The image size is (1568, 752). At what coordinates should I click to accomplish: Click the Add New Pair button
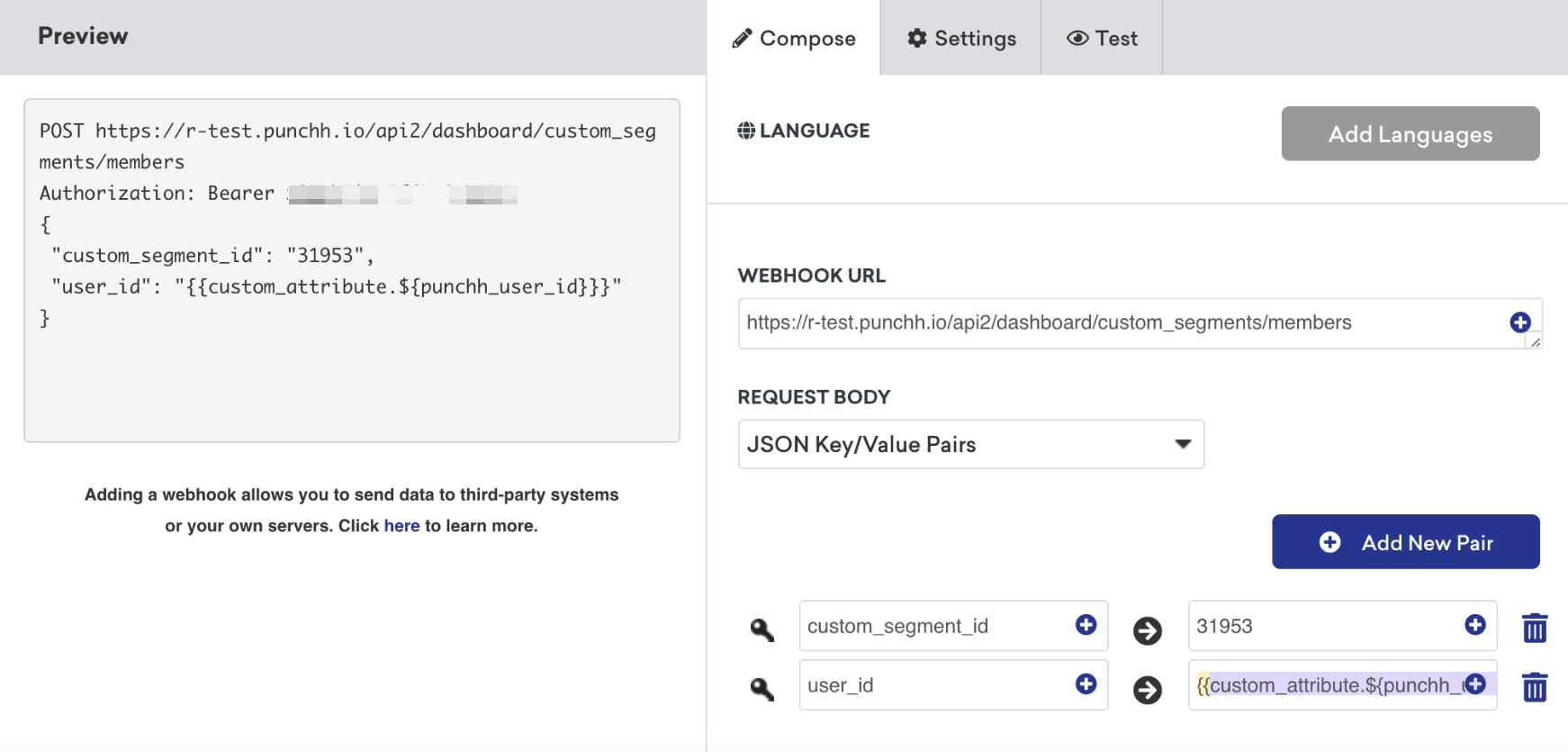(1405, 542)
